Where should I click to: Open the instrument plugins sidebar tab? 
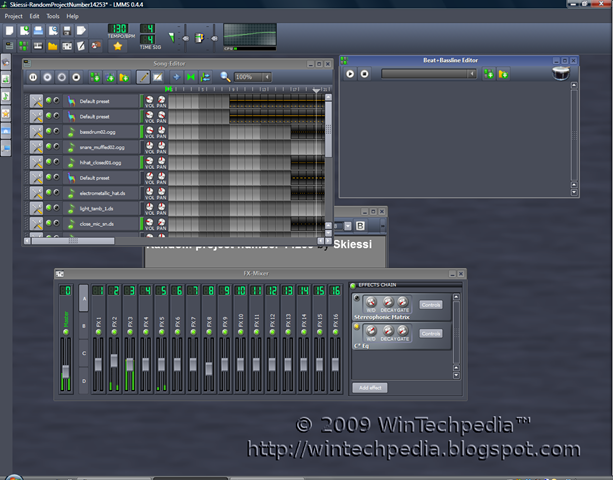coord(6,62)
